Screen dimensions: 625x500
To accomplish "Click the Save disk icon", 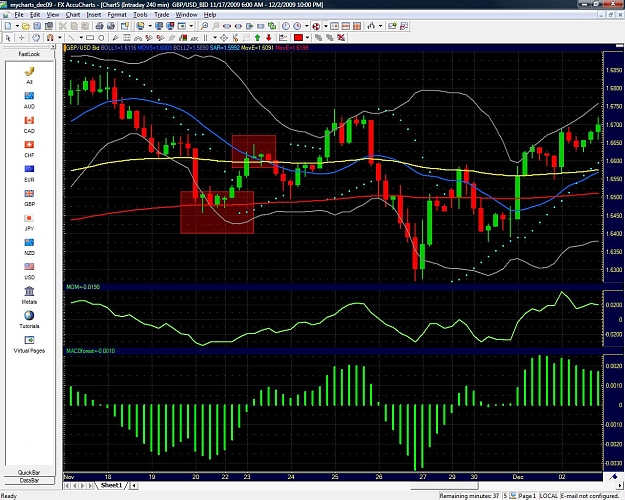I will (x=37, y=26).
